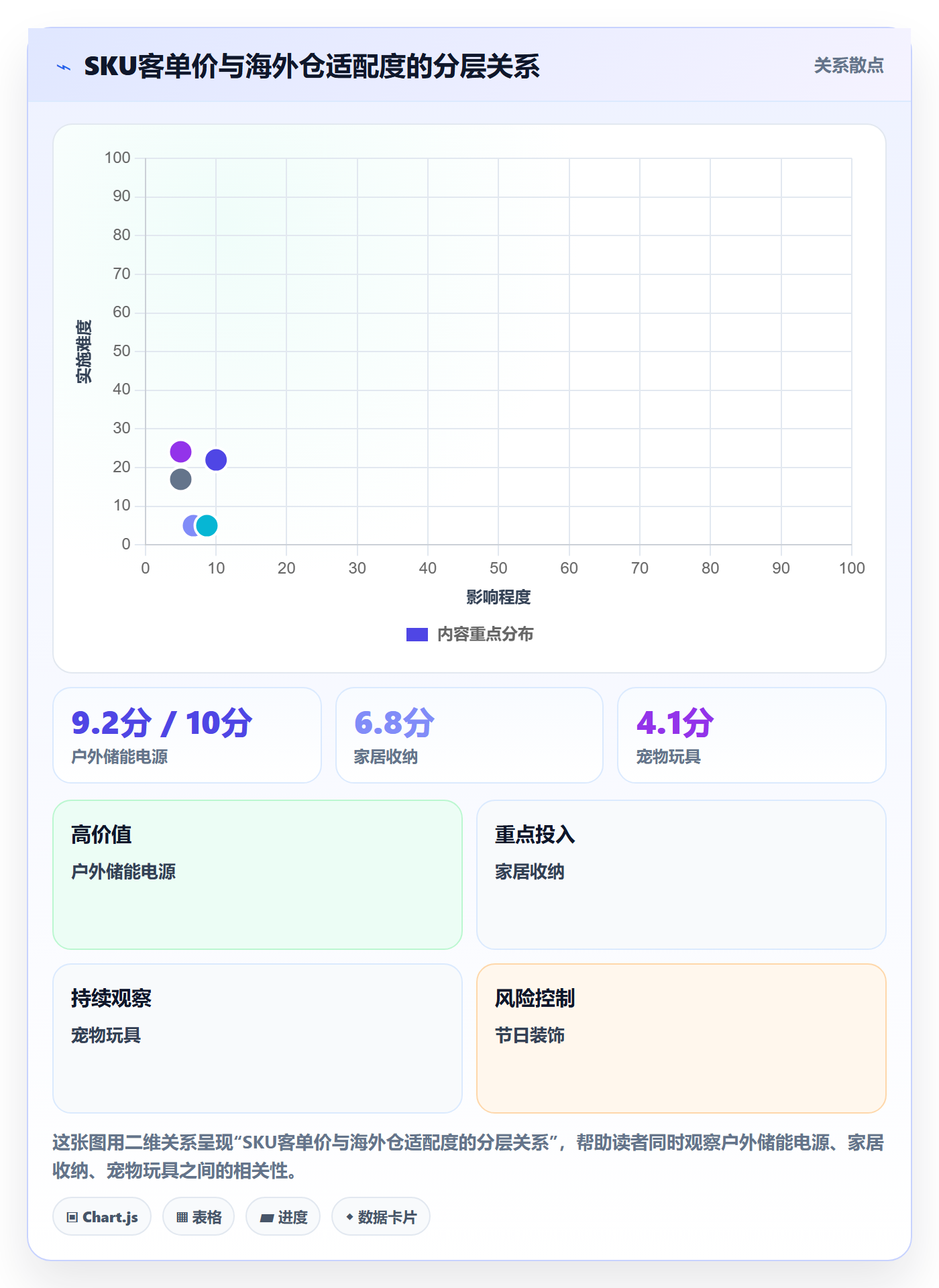The width and height of the screenshot is (939, 1288).
Task: Click the 6.8分 score value
Action: [394, 723]
